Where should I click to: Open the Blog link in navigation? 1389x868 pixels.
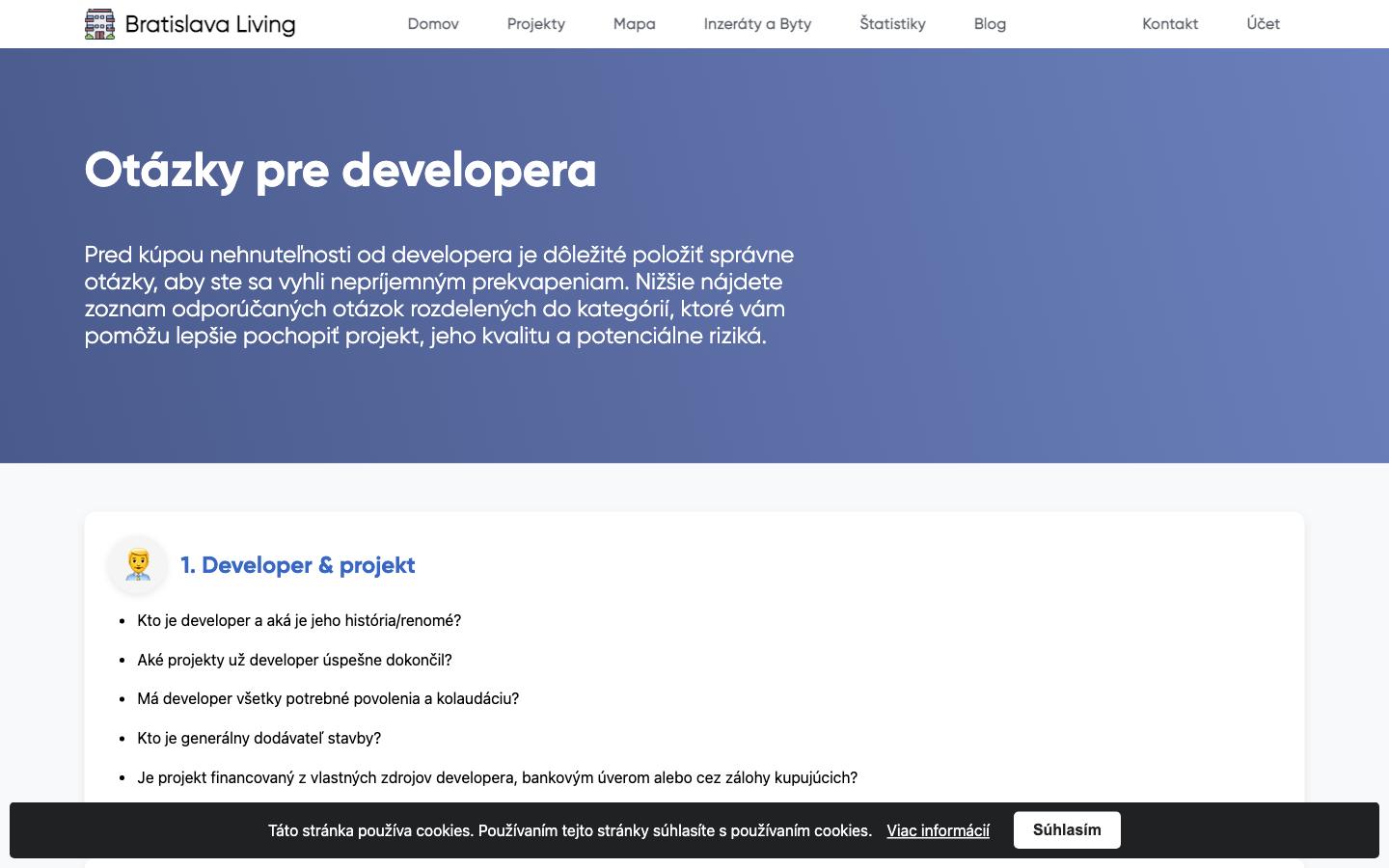pyautogui.click(x=990, y=24)
